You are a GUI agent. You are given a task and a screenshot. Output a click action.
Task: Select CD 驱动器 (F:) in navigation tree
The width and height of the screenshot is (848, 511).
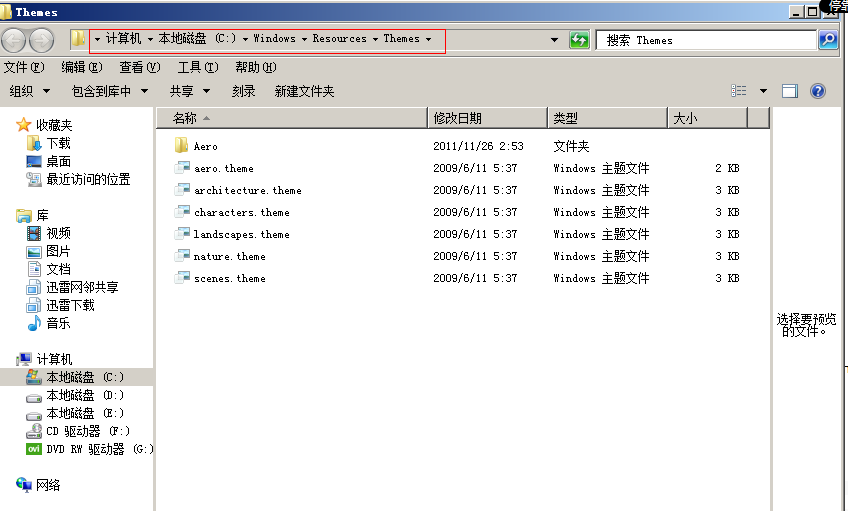coord(88,431)
